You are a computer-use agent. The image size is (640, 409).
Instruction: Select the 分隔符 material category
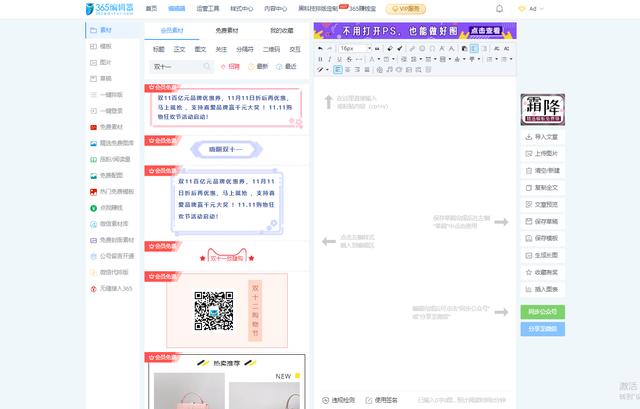(244, 49)
